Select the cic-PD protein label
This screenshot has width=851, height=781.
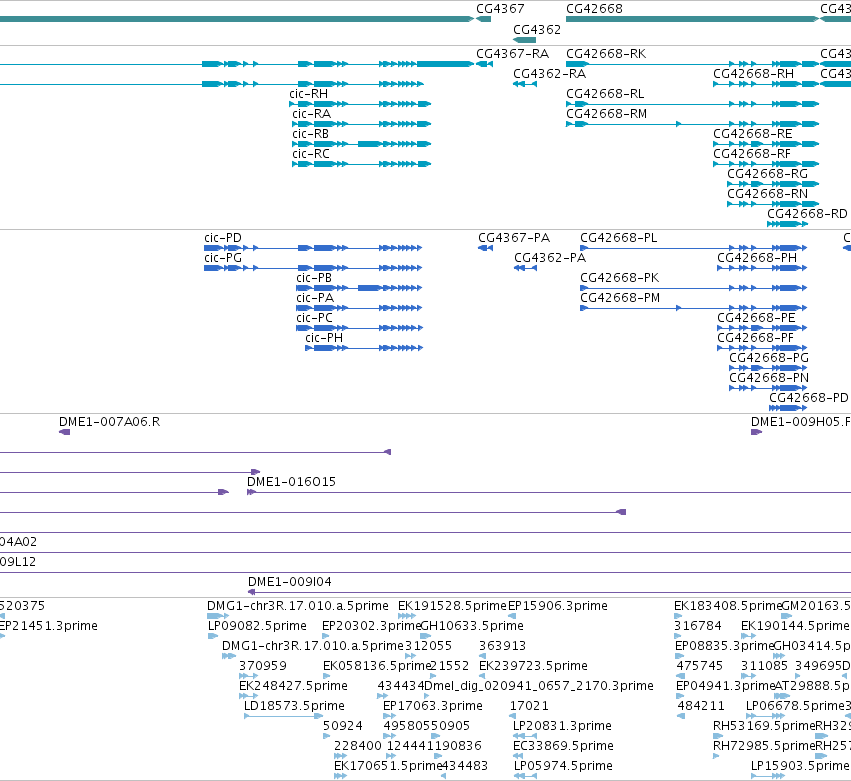pyautogui.click(x=223, y=238)
